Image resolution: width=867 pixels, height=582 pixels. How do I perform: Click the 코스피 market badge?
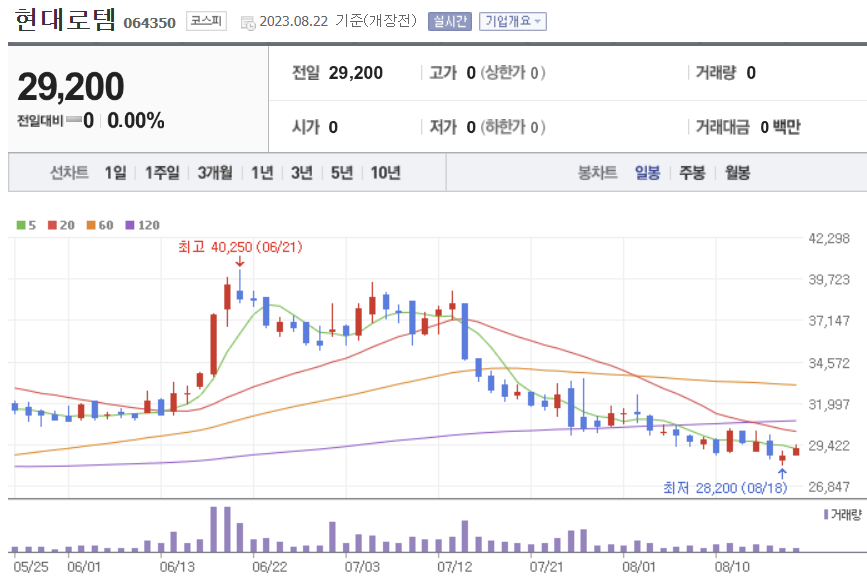206,21
